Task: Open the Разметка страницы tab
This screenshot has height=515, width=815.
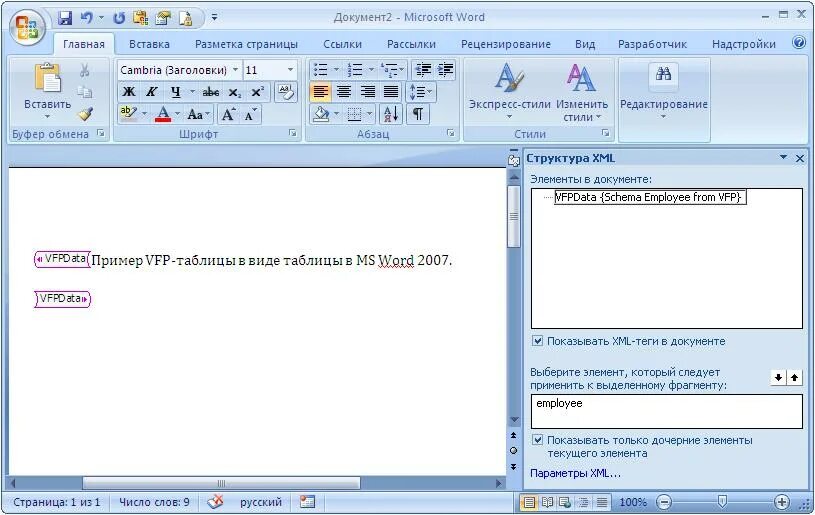Action: (x=246, y=44)
